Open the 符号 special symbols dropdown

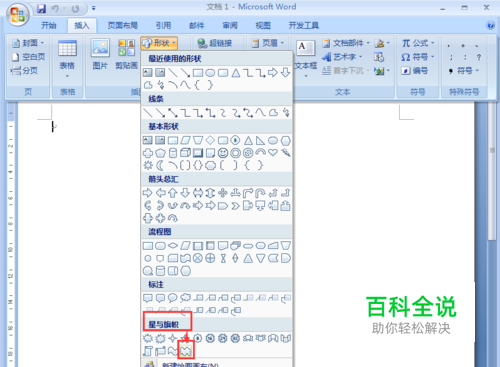(464, 70)
